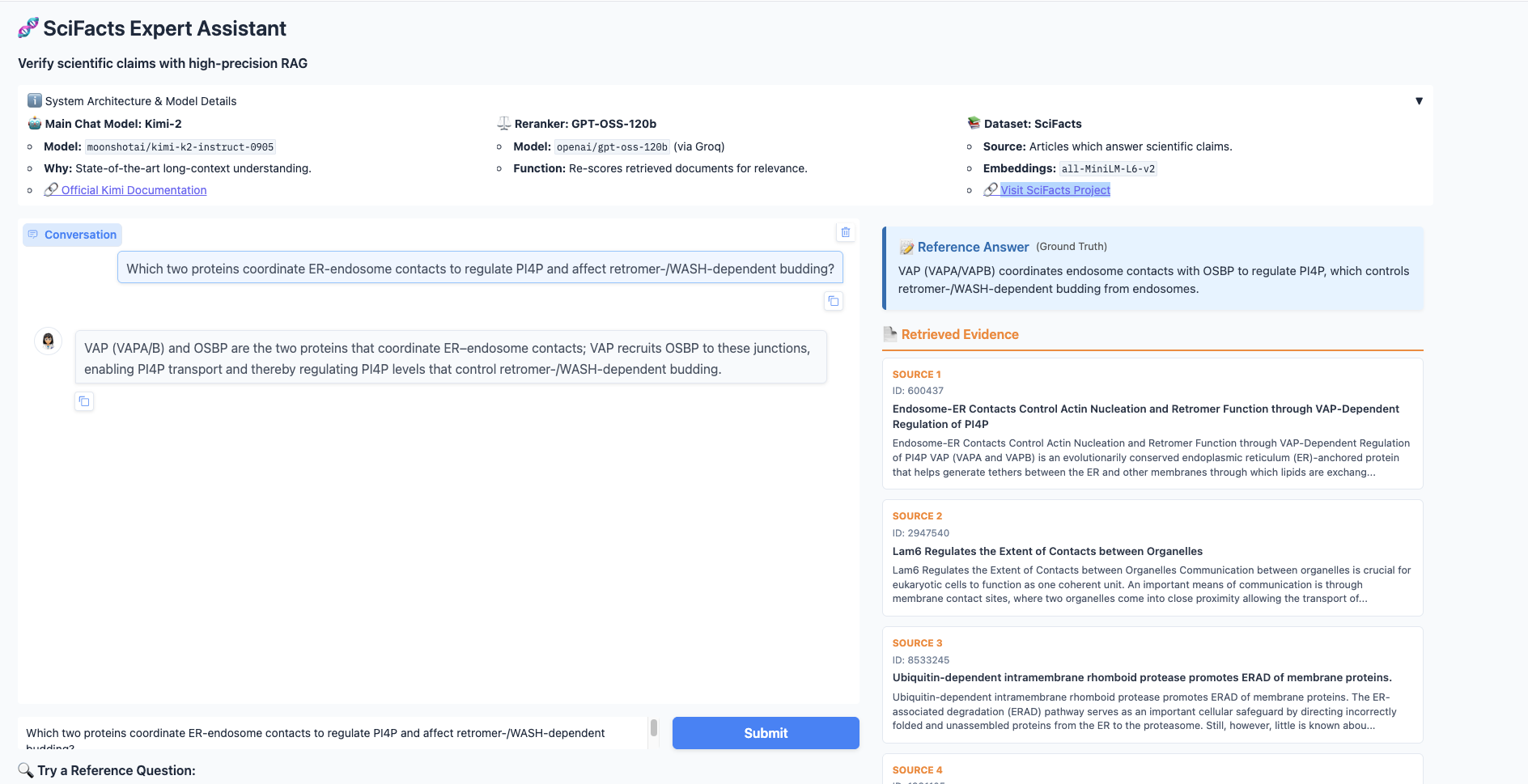Select the Conversation tab label
This screenshot has width=1528, height=784.
[x=73, y=235]
